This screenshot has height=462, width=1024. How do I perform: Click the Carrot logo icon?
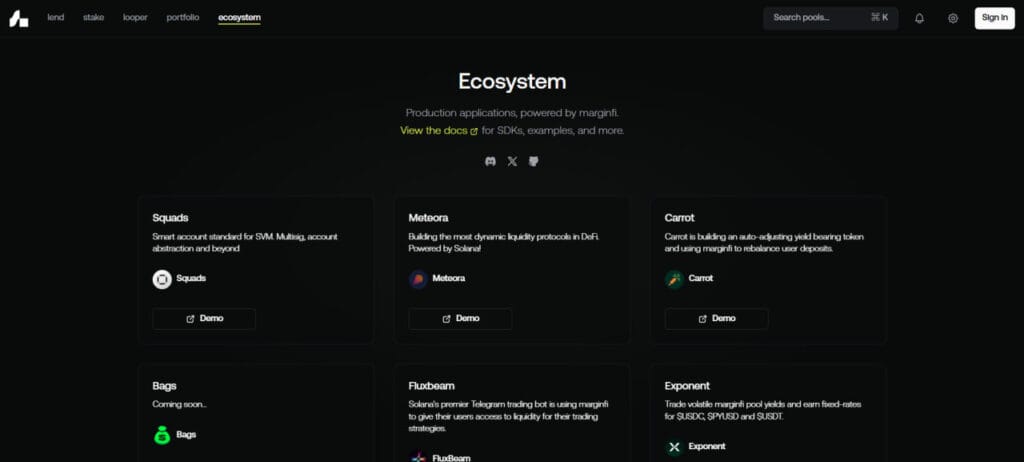point(674,279)
